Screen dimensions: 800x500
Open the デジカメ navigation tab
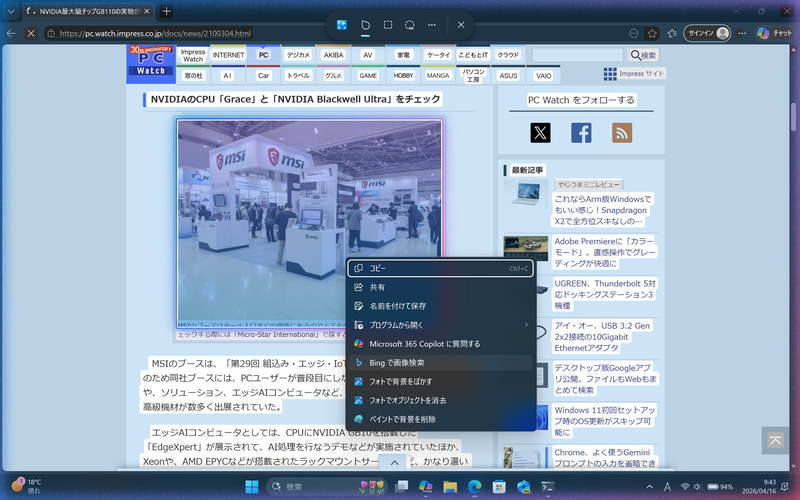click(298, 55)
